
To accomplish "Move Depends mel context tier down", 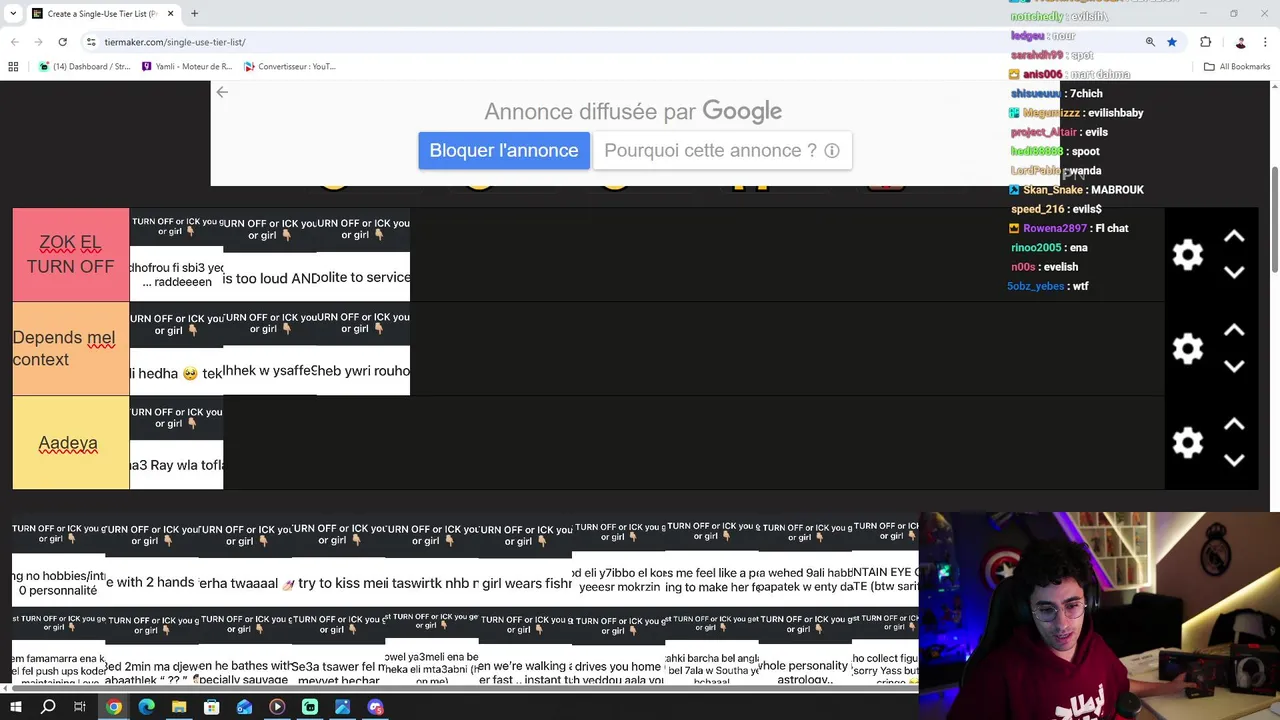I will tap(1234, 366).
